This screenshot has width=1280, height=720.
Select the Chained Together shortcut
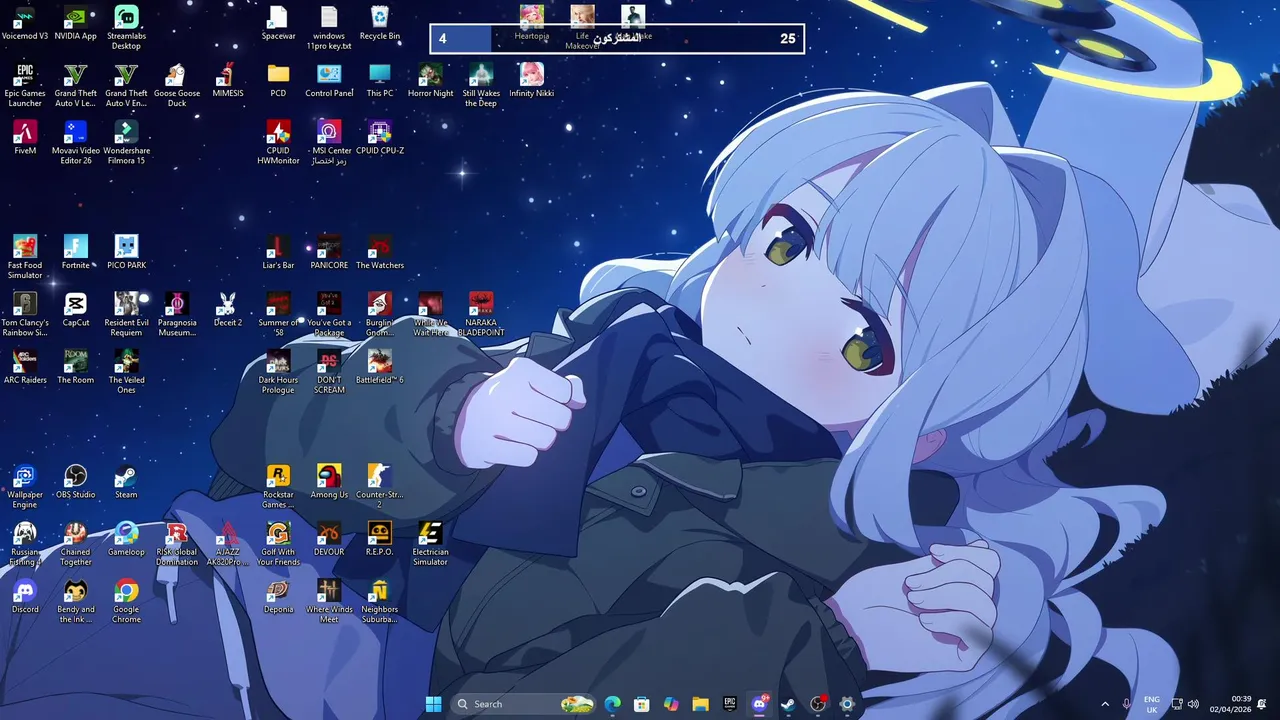76,544
